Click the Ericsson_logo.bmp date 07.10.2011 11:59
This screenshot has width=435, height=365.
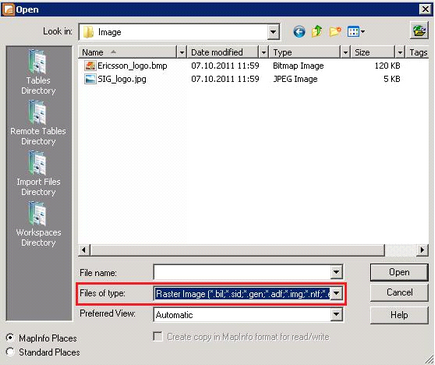click(x=225, y=66)
